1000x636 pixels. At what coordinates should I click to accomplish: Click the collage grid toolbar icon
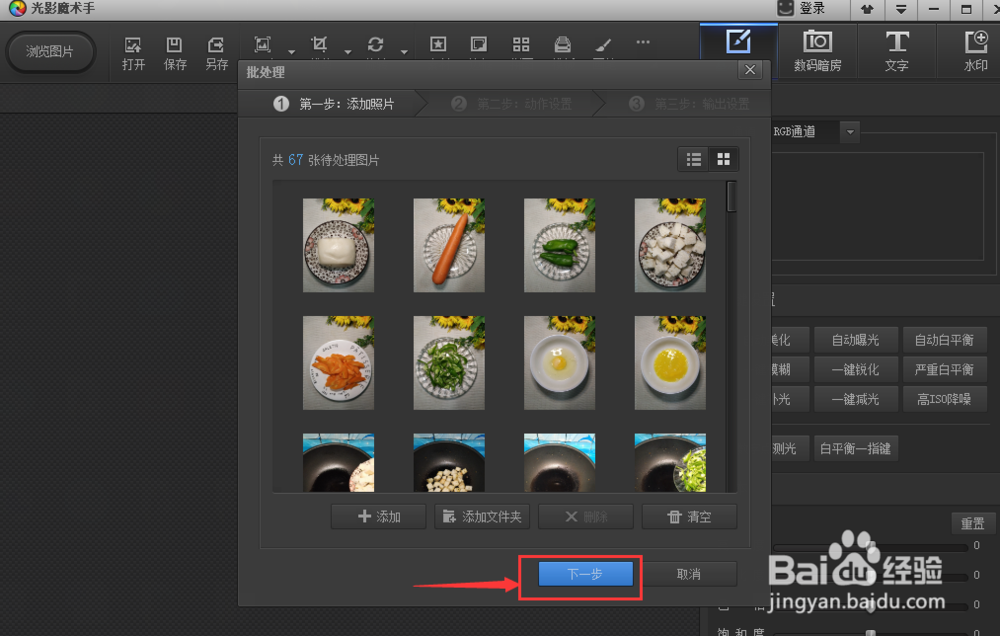tap(521, 44)
